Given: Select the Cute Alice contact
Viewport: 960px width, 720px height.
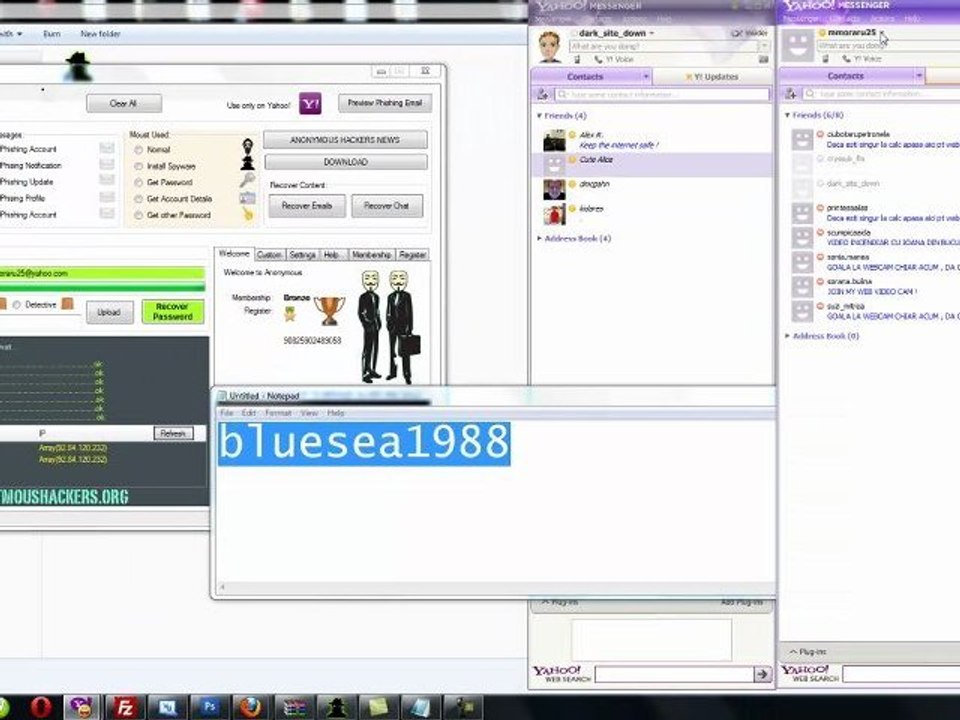Looking at the screenshot, I should coord(651,165).
